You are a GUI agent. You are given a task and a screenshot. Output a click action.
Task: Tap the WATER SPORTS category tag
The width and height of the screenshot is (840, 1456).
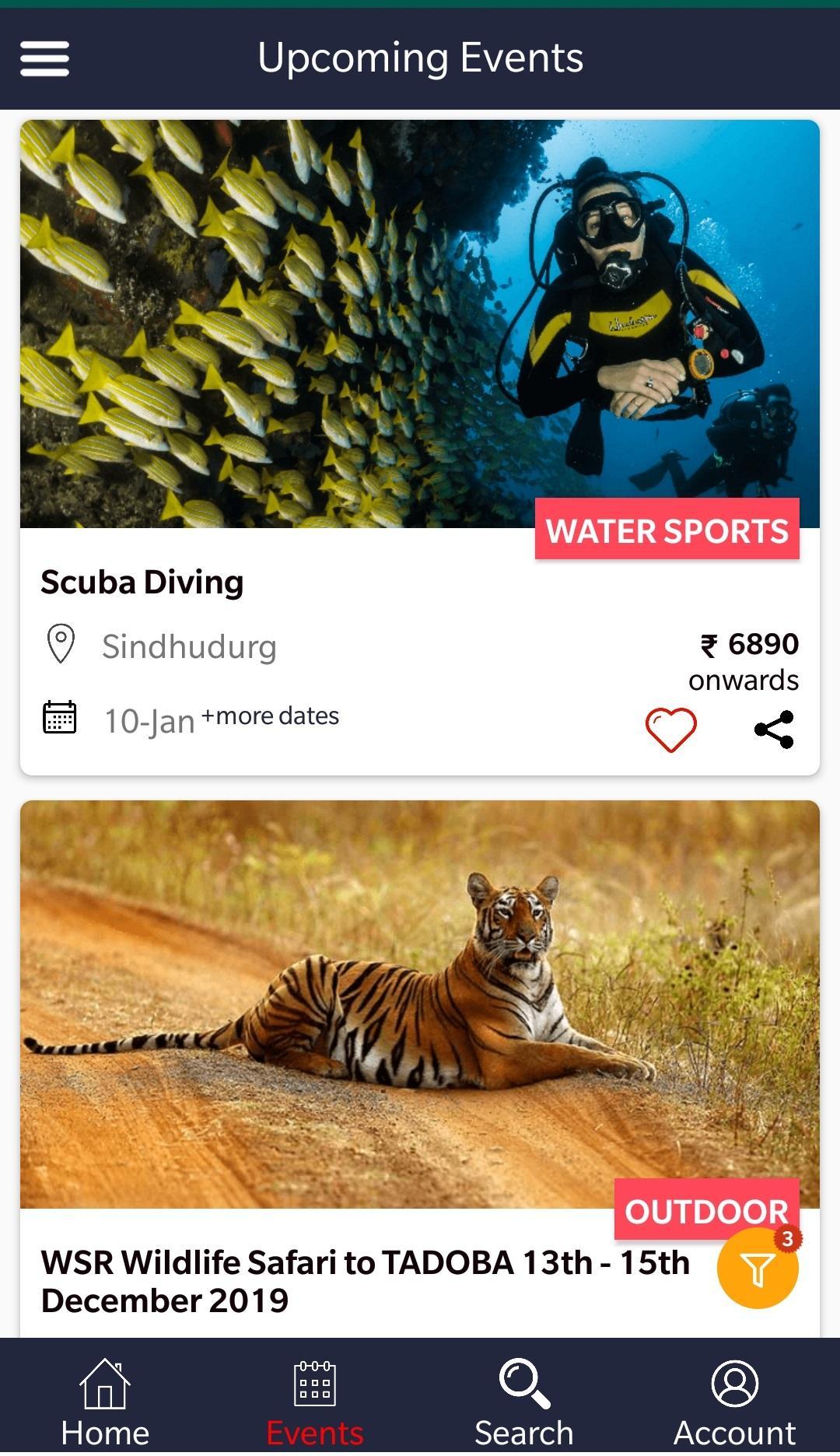[667, 530]
